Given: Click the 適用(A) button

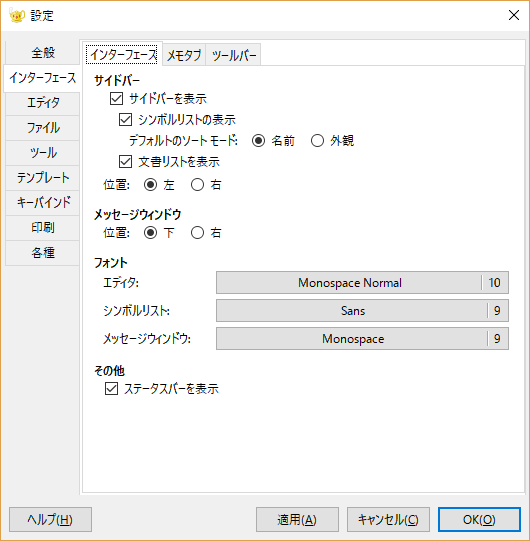Looking at the screenshot, I should click(297, 519).
